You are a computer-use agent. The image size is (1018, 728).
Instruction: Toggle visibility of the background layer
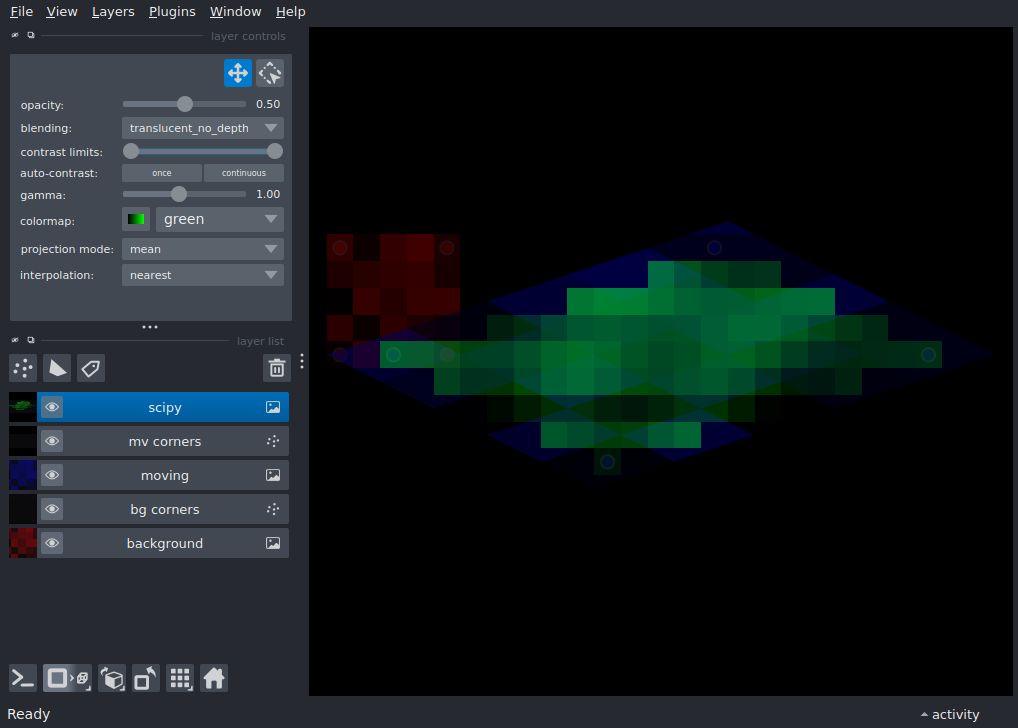coord(52,542)
